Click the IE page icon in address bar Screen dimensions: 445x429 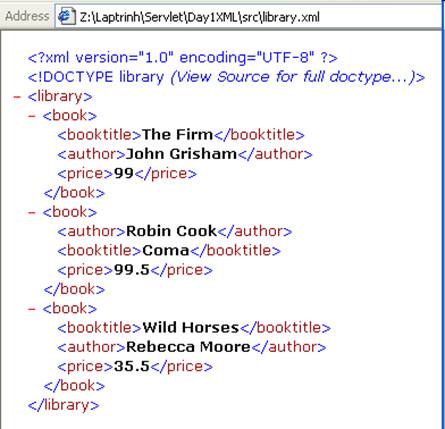66,16
